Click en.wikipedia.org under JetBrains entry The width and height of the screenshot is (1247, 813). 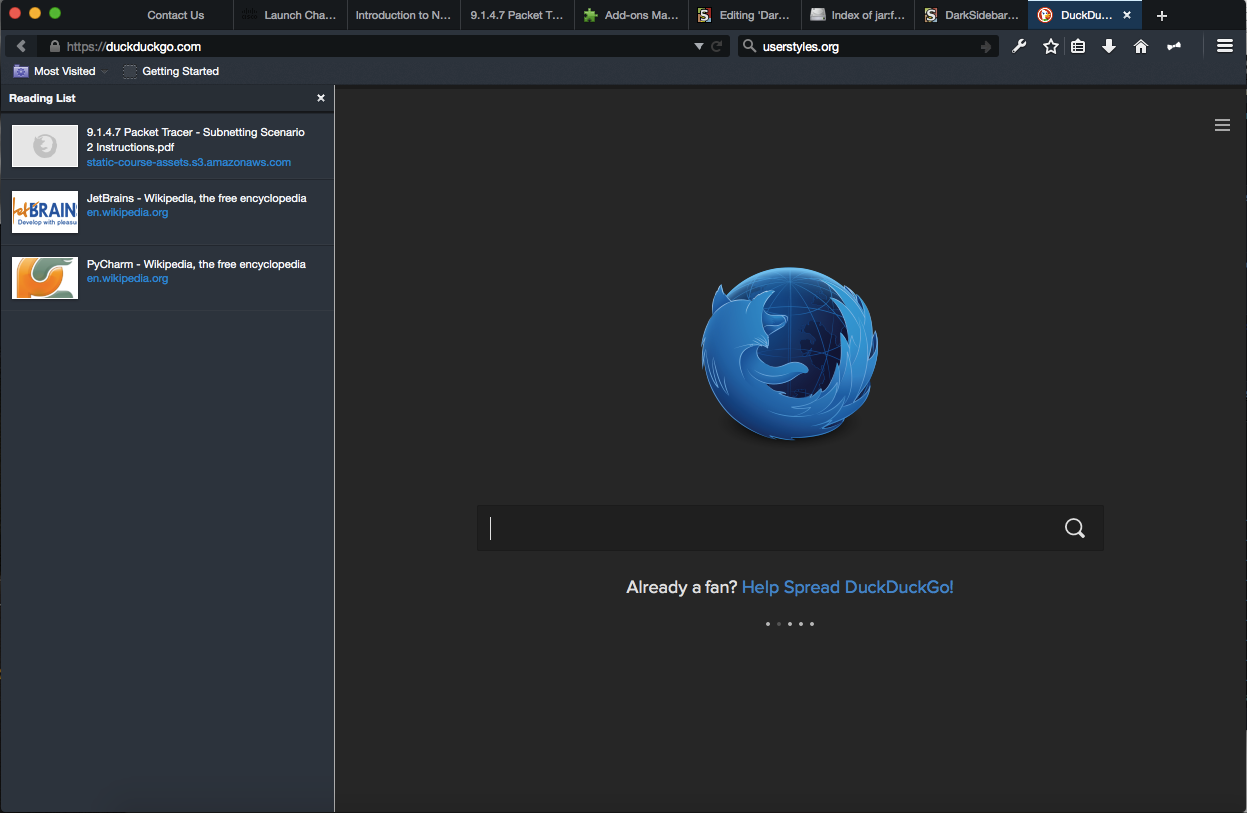tap(127, 212)
